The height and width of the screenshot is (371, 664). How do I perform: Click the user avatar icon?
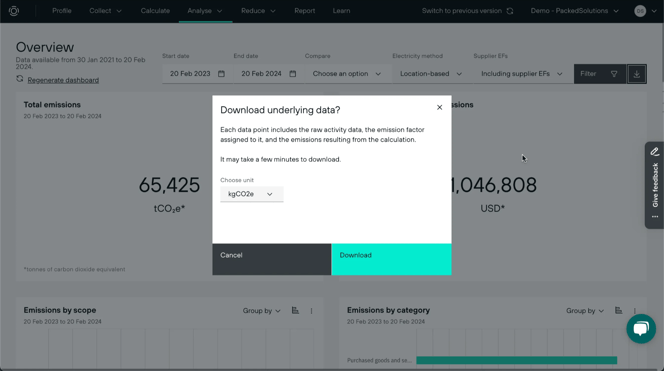point(640,11)
